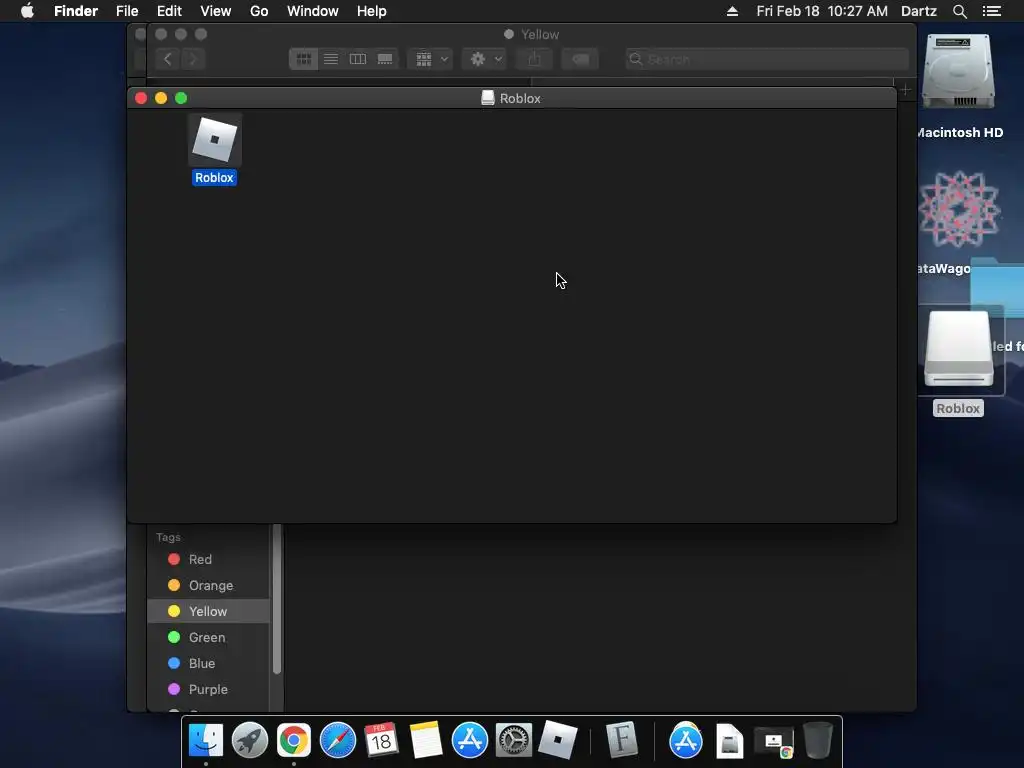Open Calendar from the Dock
The width and height of the screenshot is (1024, 768).
pos(381,740)
